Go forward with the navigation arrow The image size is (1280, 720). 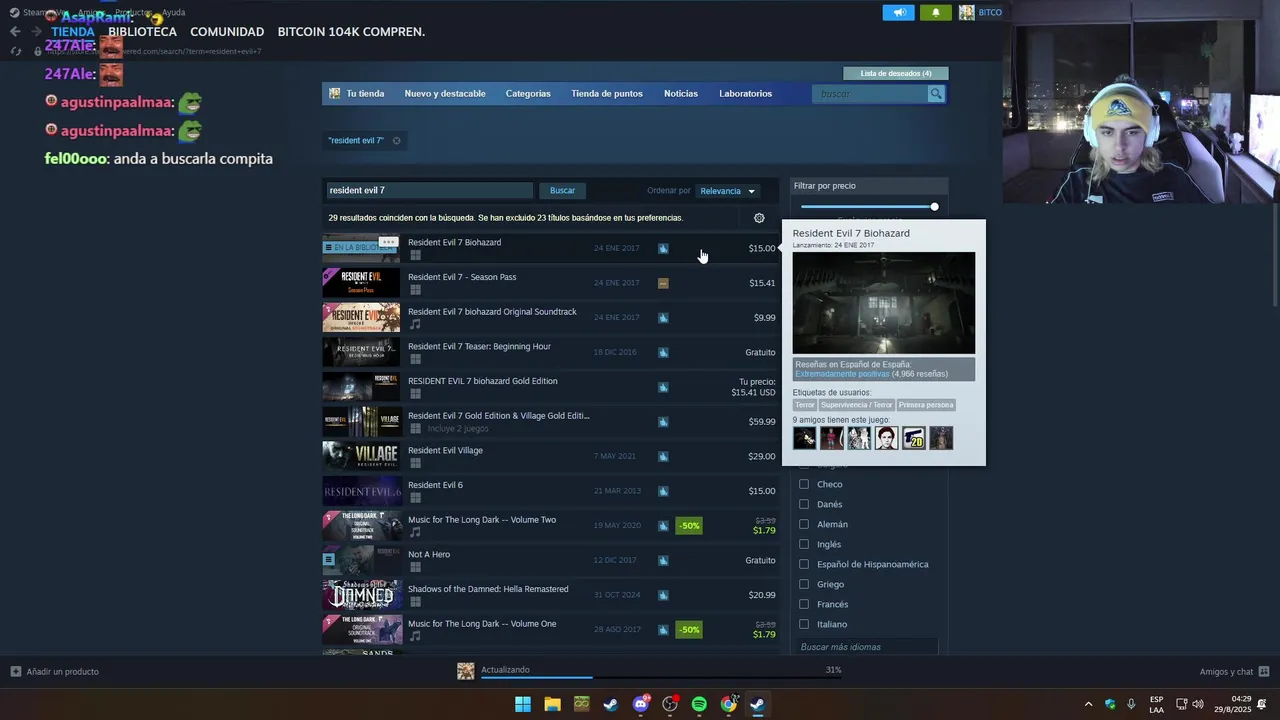pos(36,32)
